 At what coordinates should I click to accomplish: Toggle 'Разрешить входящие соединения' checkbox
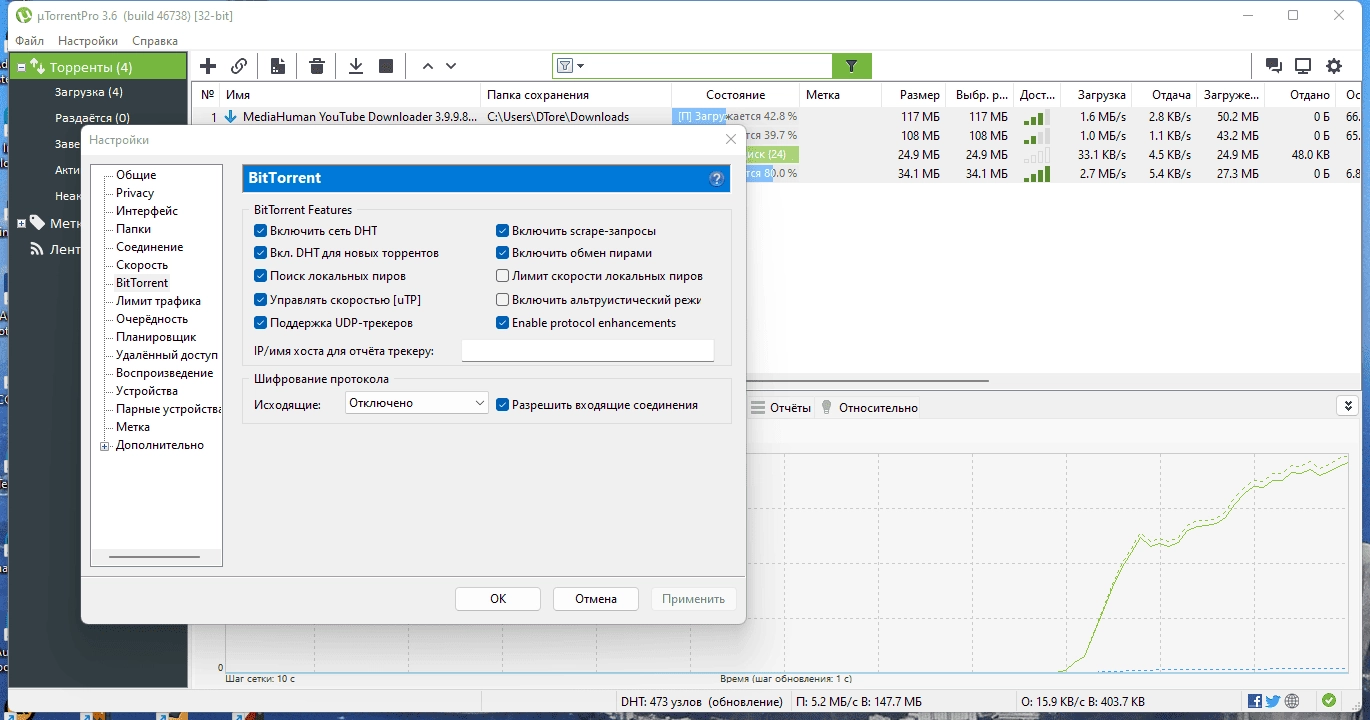[503, 405]
